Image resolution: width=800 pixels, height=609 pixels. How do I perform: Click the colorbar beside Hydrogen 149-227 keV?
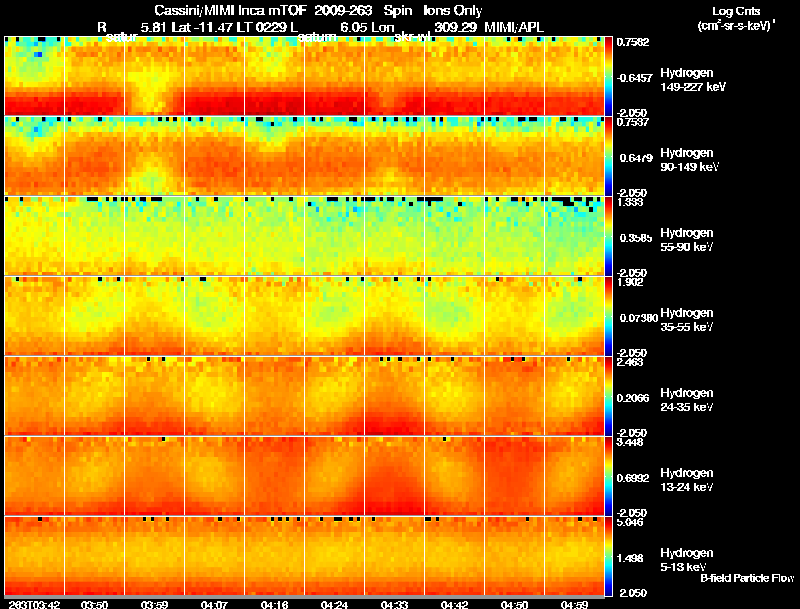pyautogui.click(x=608, y=76)
